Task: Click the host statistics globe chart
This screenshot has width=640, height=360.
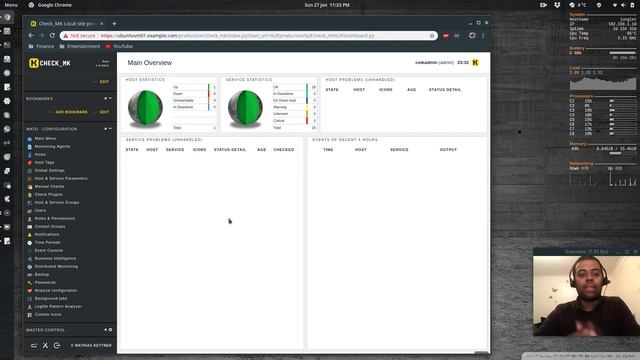Action: (145, 108)
